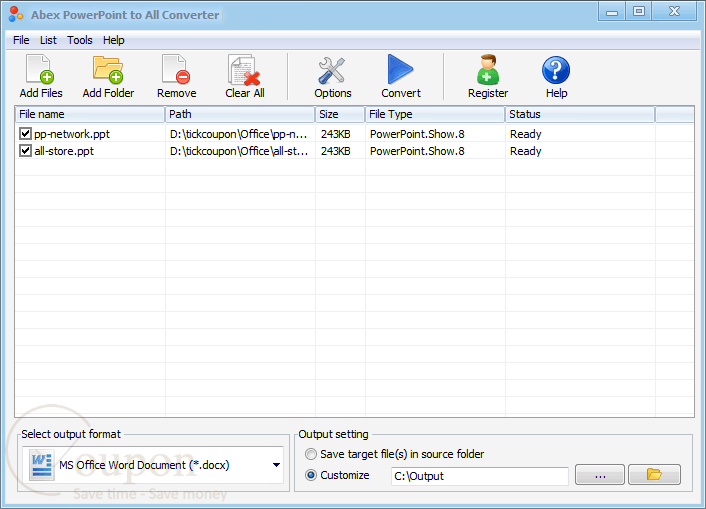Select the Customize radio button

point(311,475)
